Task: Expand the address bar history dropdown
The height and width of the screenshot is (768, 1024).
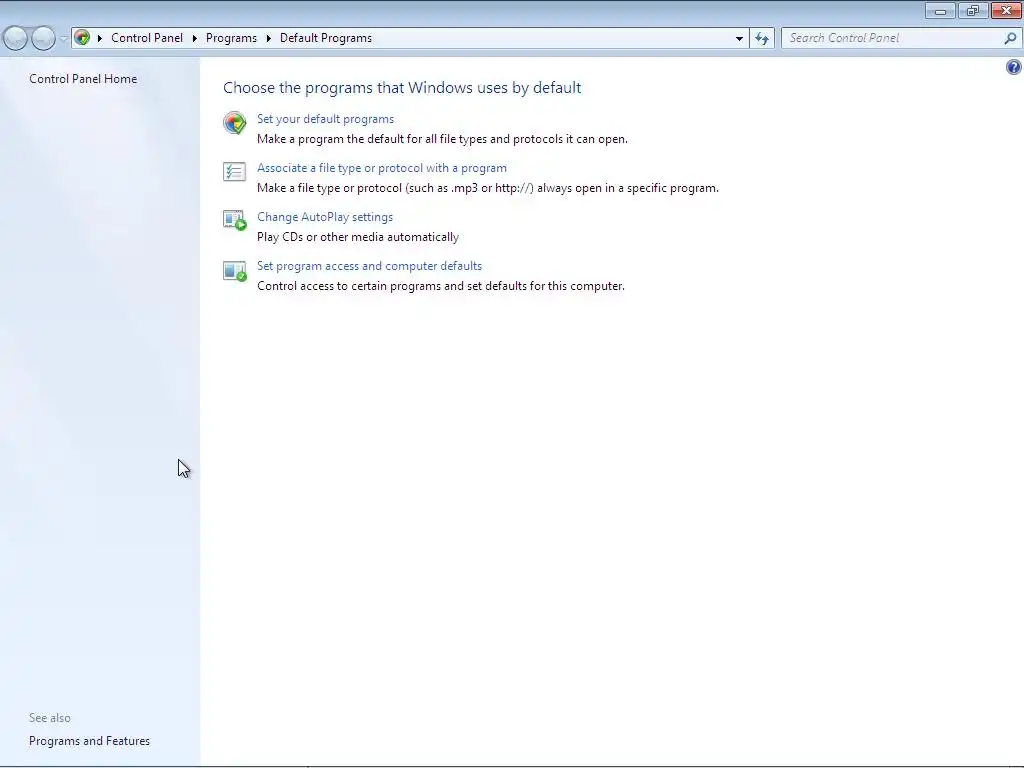Action: (739, 39)
